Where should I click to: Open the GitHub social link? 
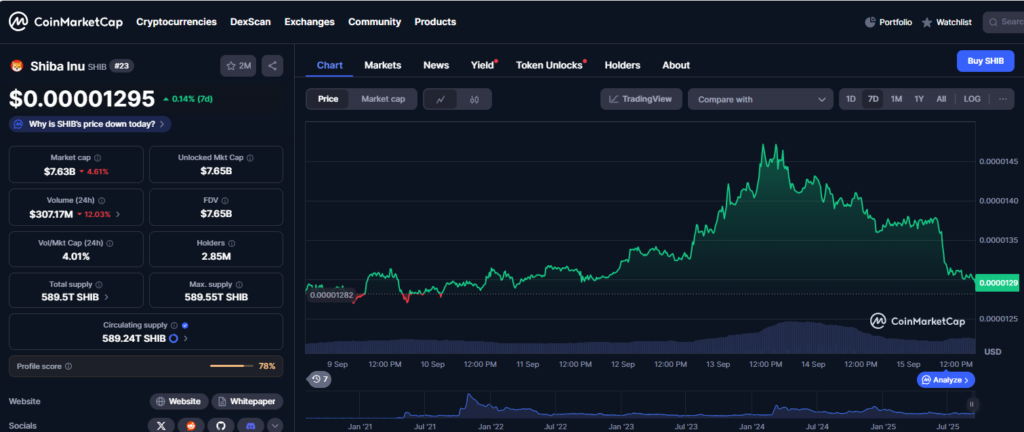pos(221,425)
